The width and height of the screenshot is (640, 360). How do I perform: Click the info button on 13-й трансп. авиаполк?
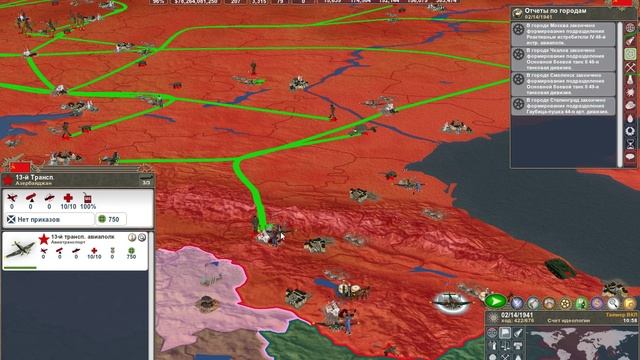[132, 237]
